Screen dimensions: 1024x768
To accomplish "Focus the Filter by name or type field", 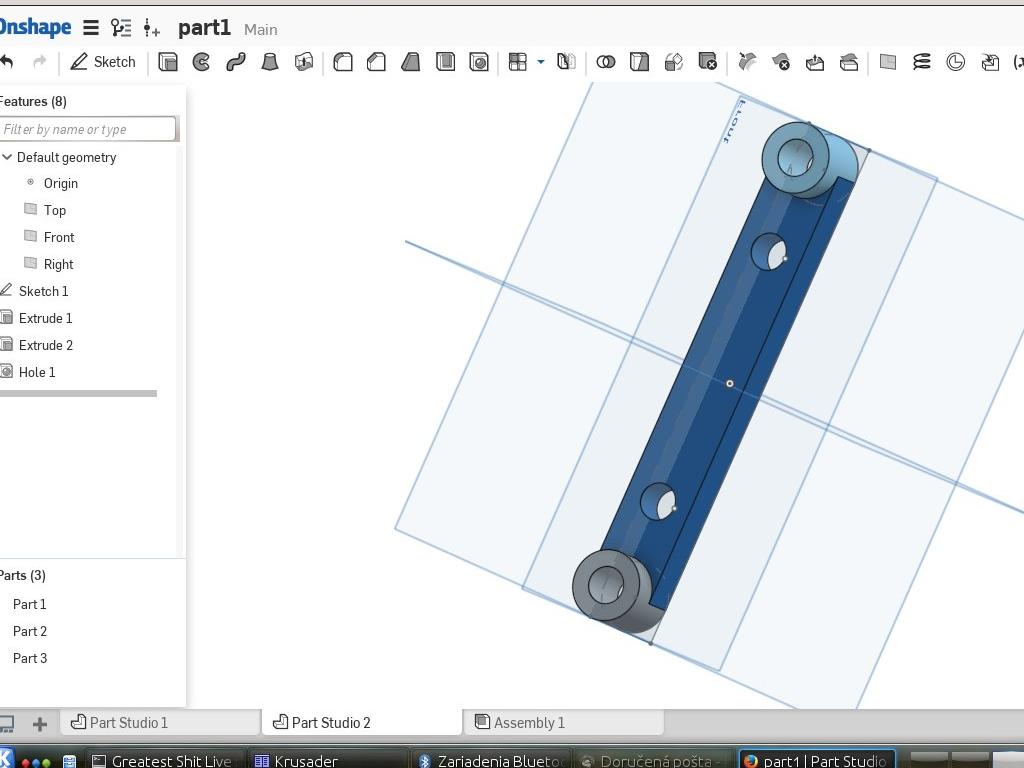I will 88,129.
